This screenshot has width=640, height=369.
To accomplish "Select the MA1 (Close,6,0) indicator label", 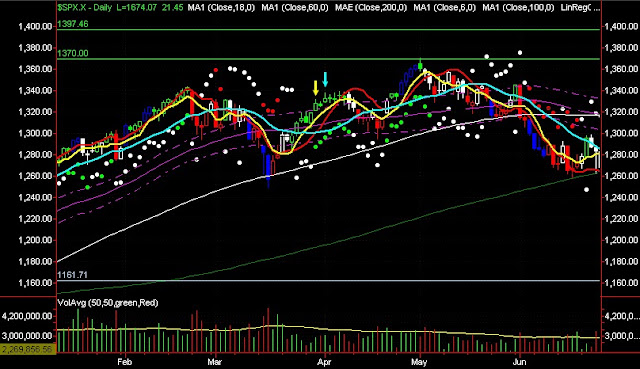I will click(x=444, y=7).
